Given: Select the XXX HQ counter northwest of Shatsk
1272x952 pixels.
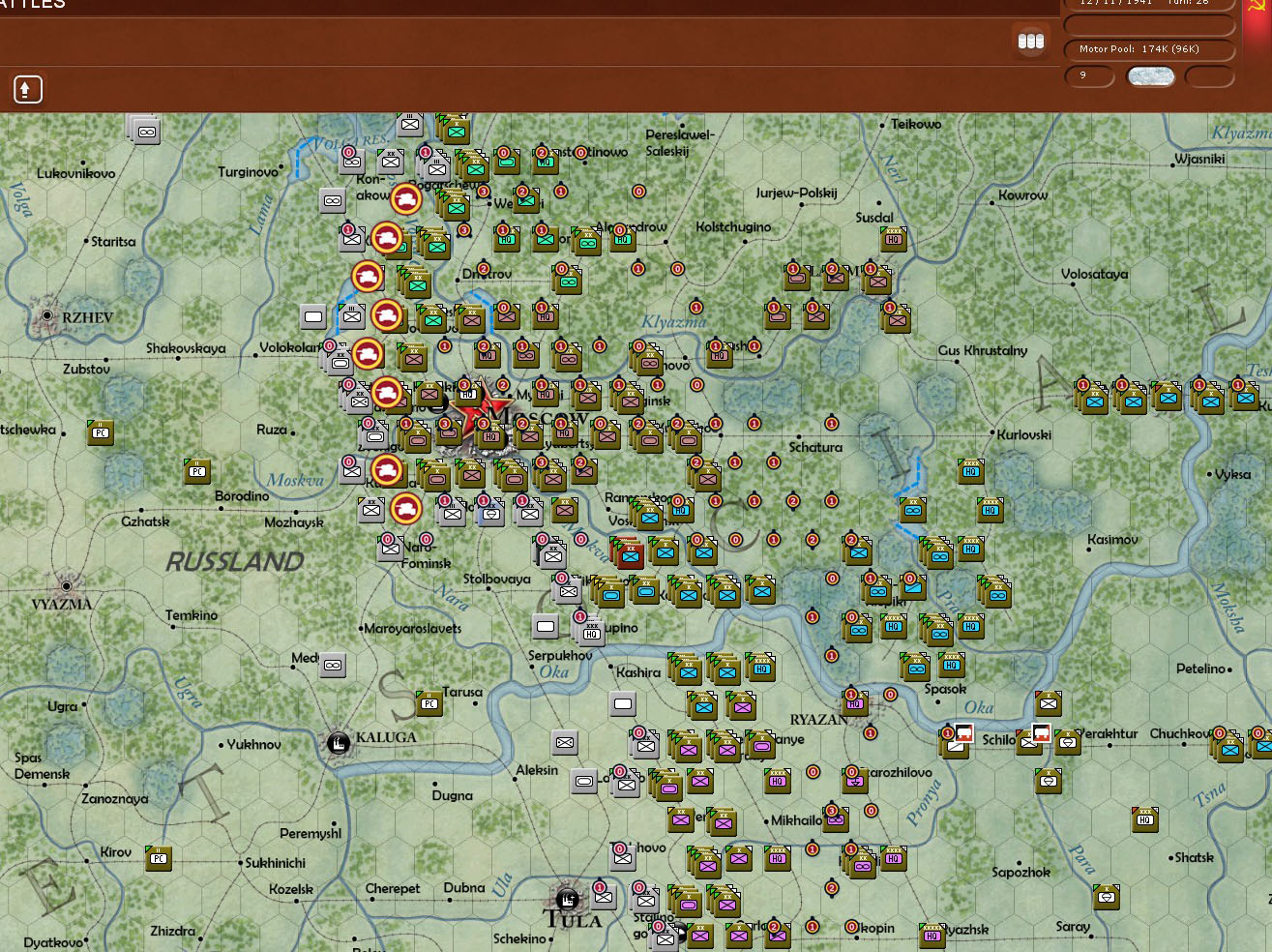Looking at the screenshot, I should (x=1145, y=819).
